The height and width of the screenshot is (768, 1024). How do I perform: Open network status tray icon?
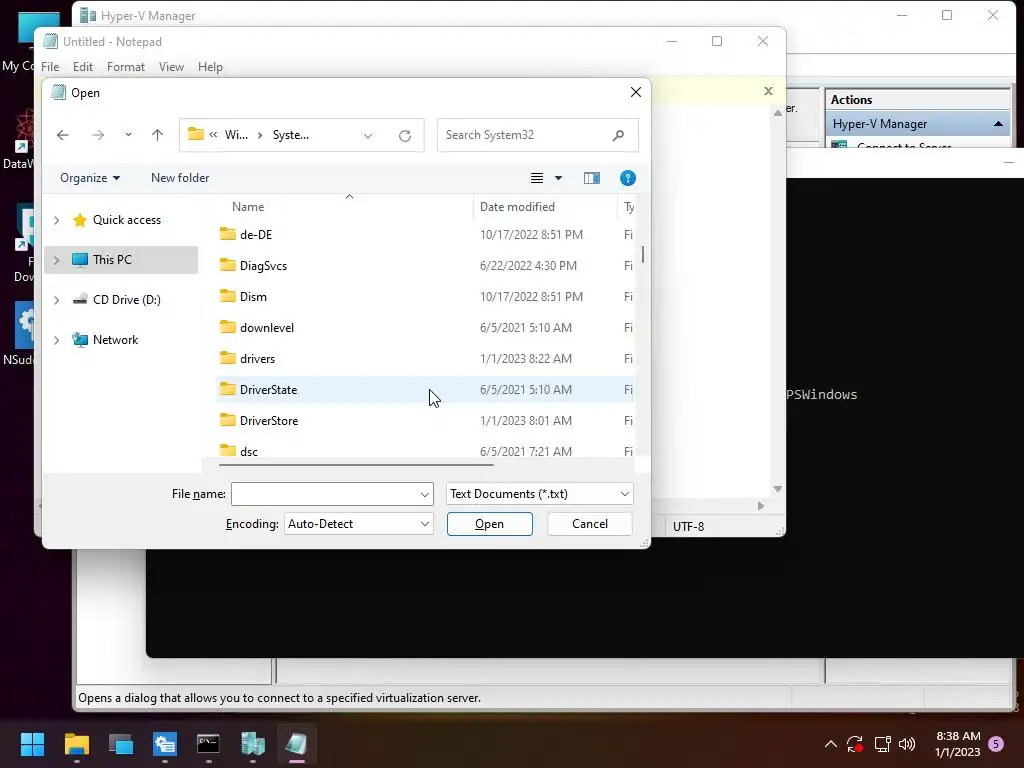882,744
